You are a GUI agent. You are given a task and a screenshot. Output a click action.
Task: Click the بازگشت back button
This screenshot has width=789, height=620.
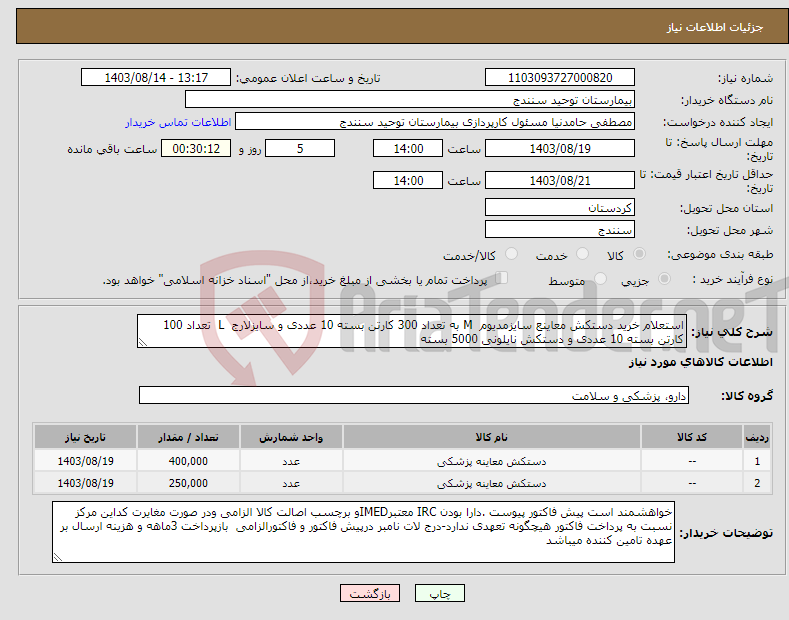point(370,594)
